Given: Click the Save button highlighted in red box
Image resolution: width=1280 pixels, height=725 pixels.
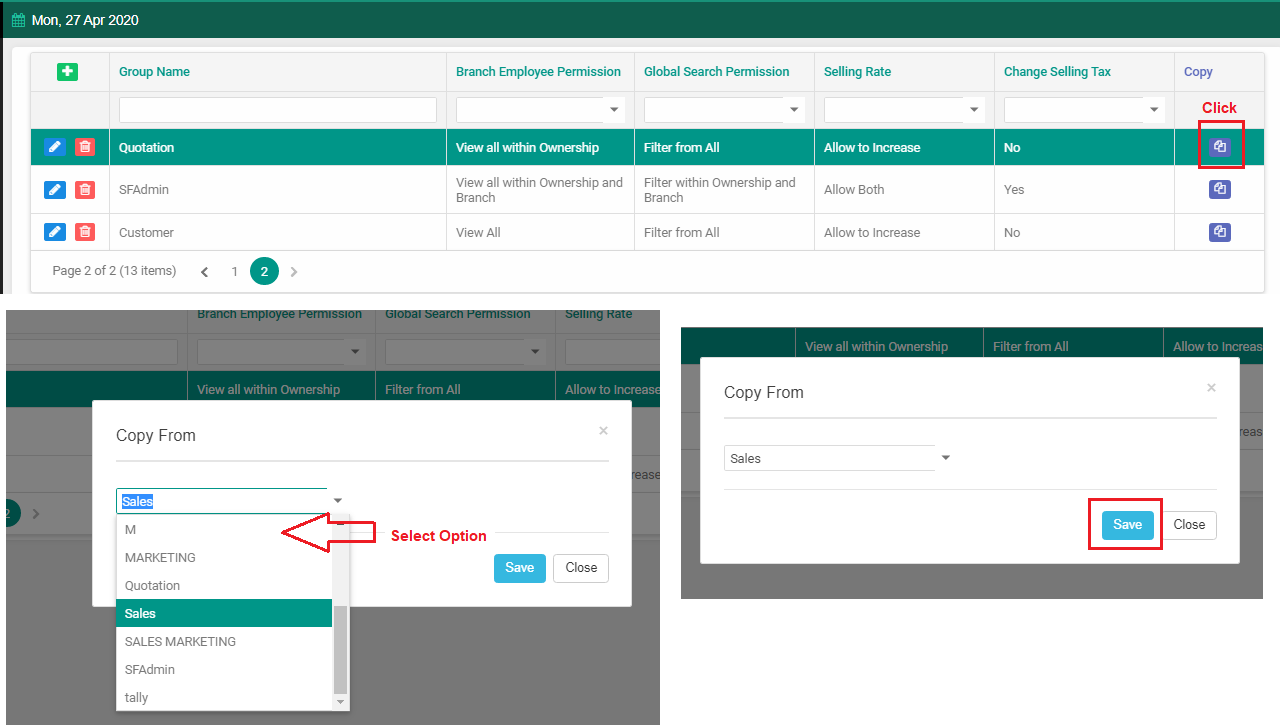Looking at the screenshot, I should 1127,525.
